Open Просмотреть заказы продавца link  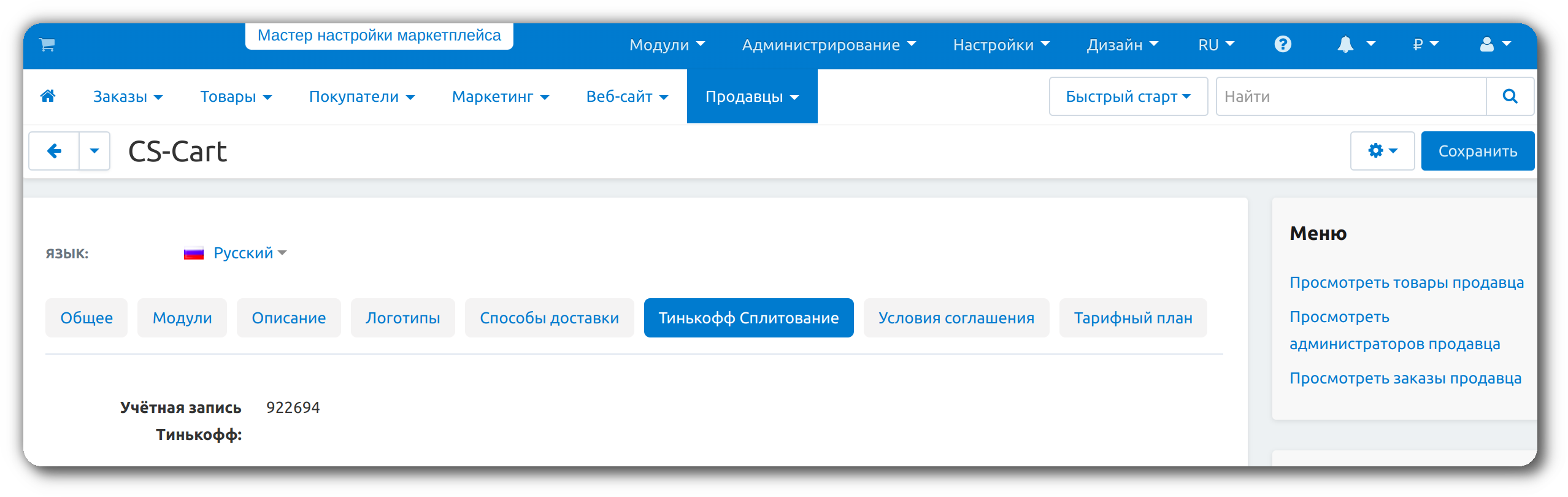tap(1405, 378)
